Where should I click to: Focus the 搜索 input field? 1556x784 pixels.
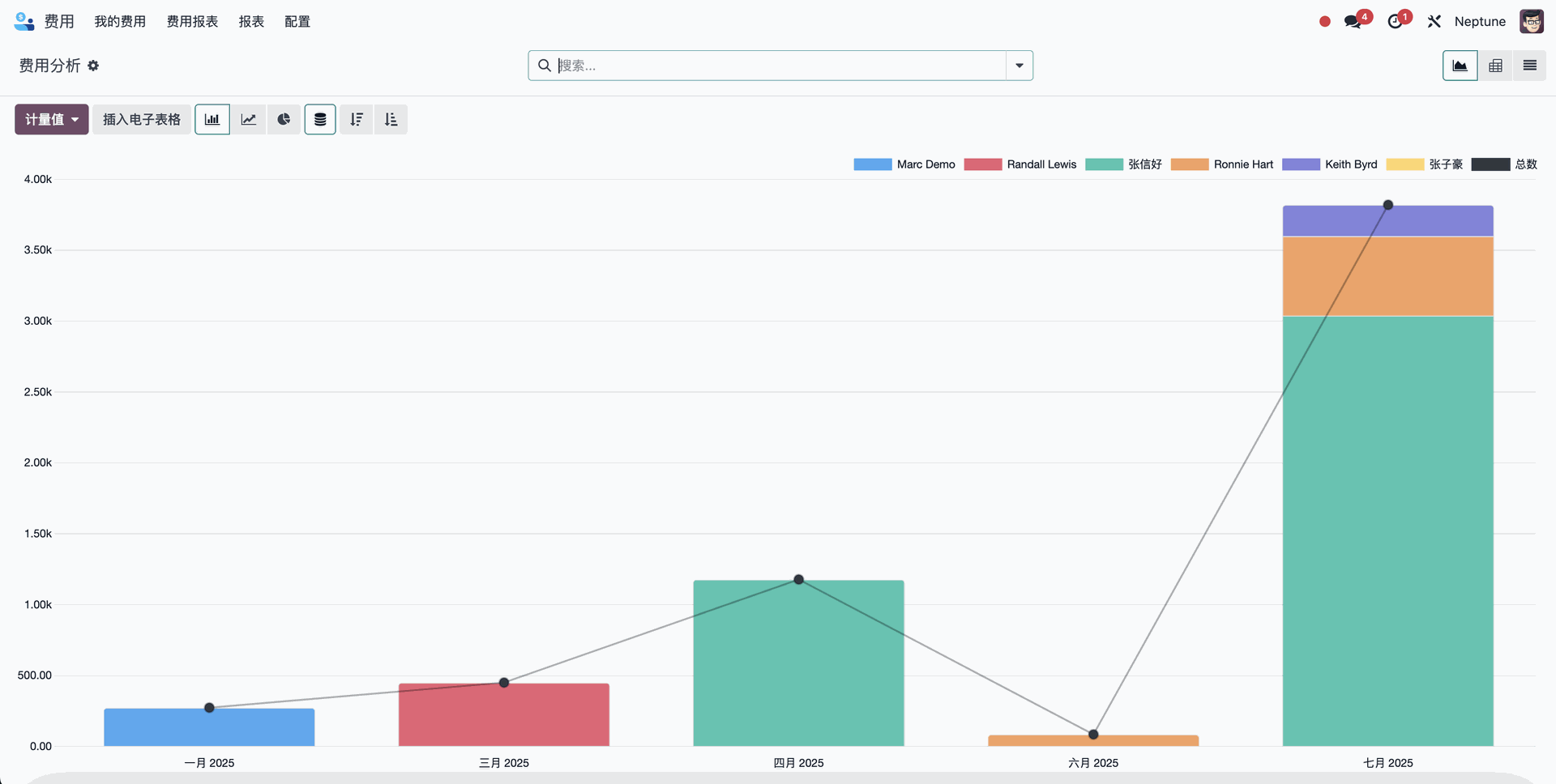tap(780, 66)
